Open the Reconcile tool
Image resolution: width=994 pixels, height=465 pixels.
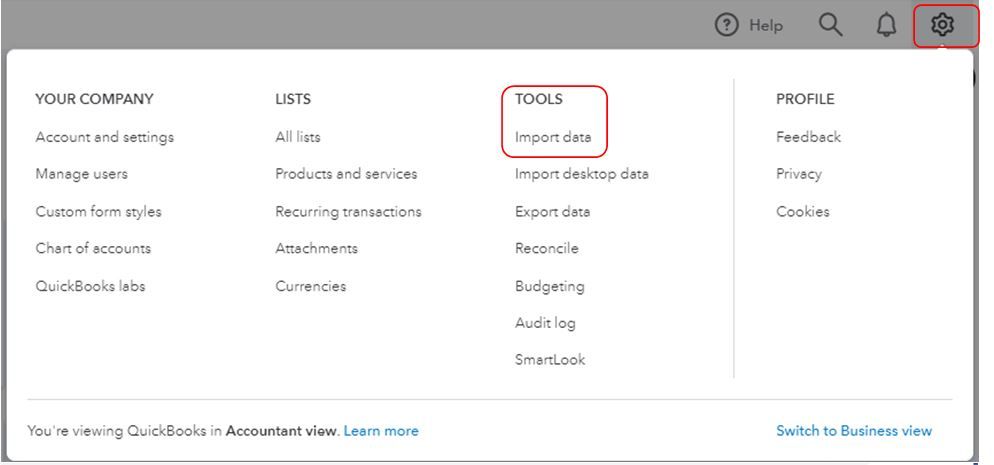click(546, 248)
